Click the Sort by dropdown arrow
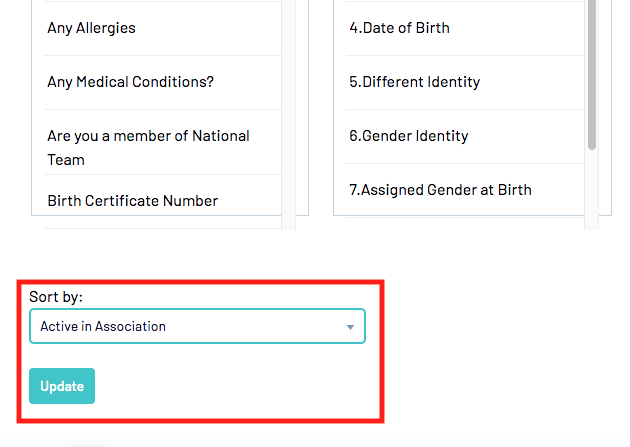Image resolution: width=630 pixels, height=447 pixels. (x=350, y=327)
